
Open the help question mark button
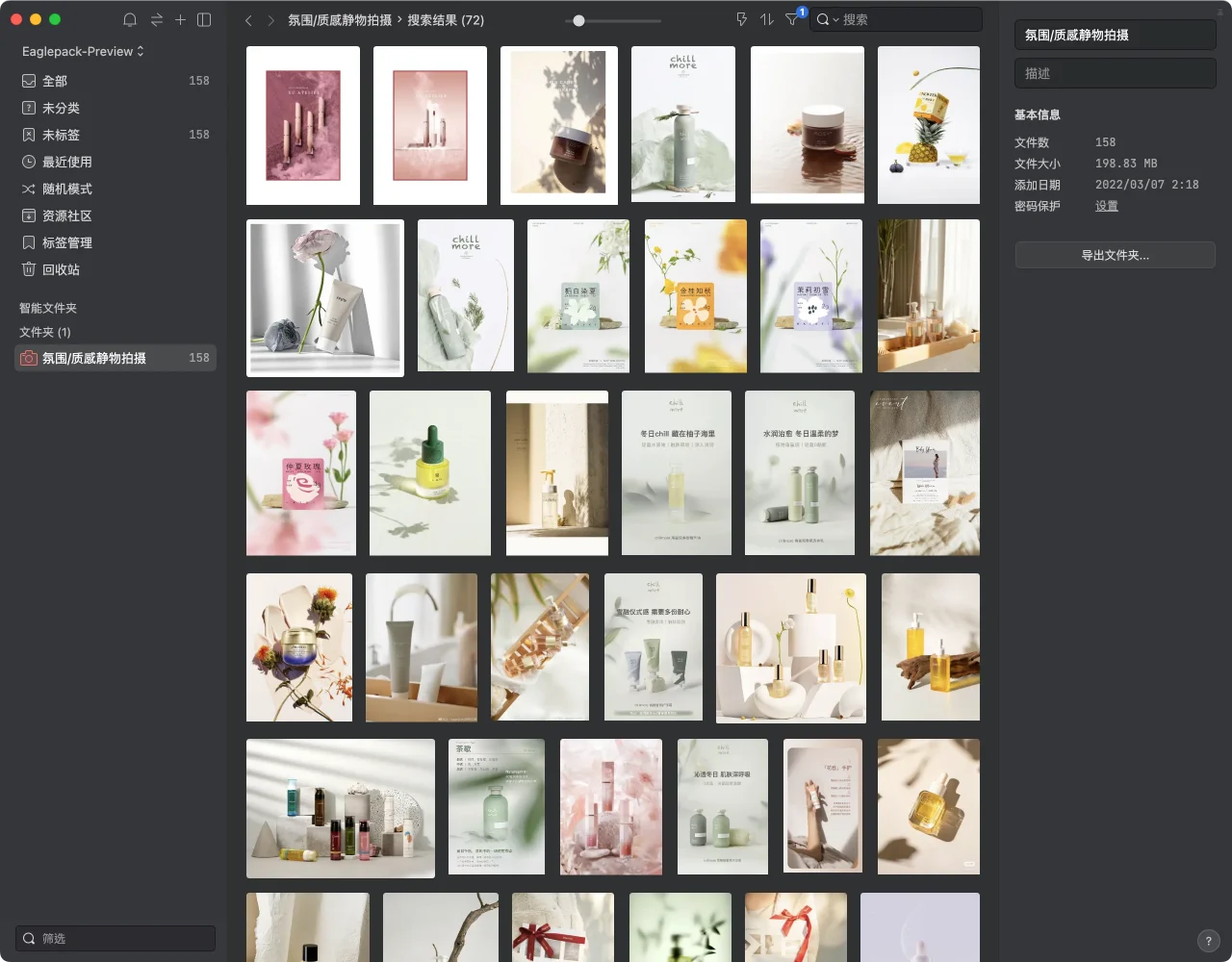[1209, 942]
